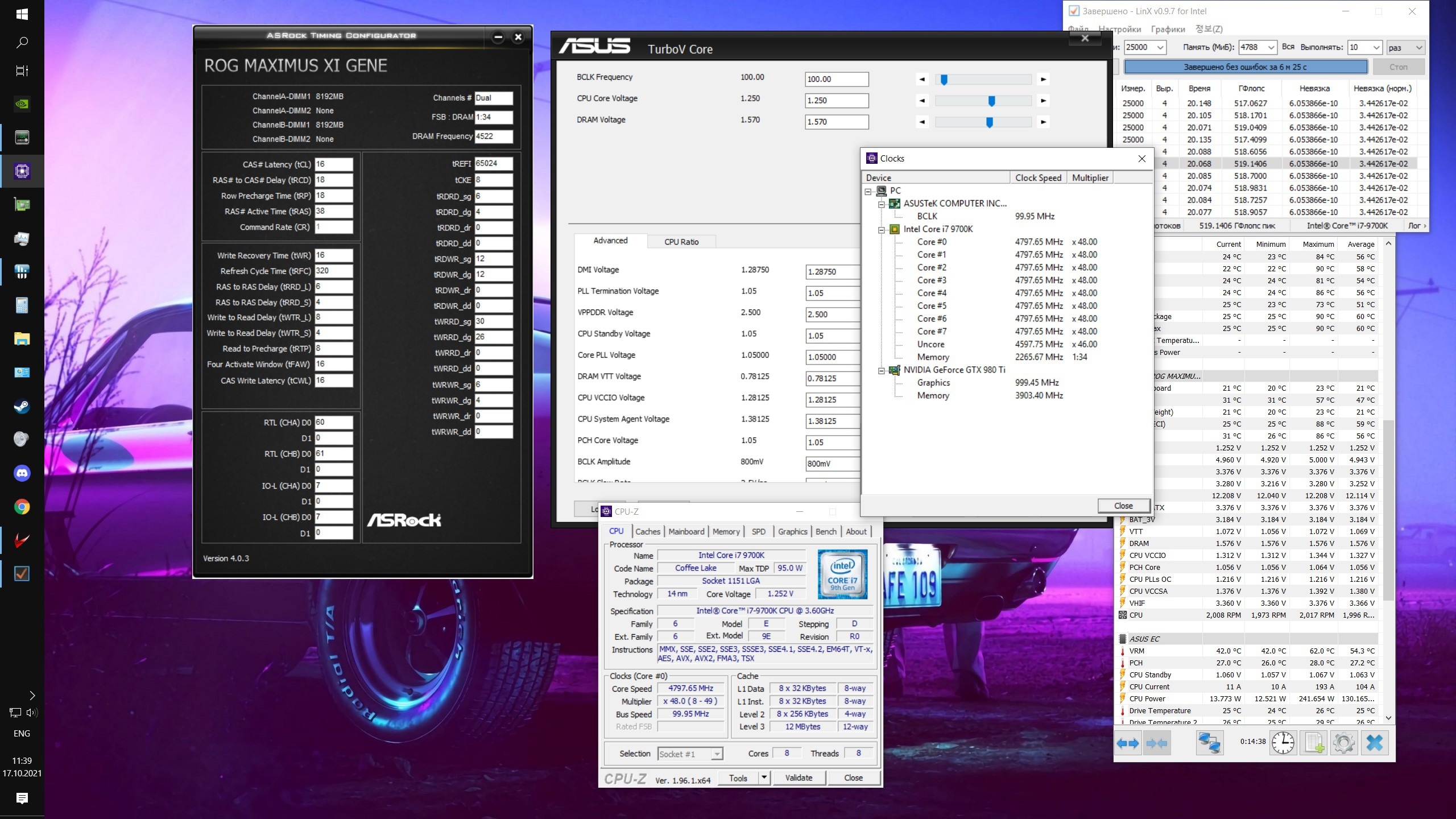The width and height of the screenshot is (1456, 819).
Task: Click HWiNFO log file spreadsheet icon
Action: pyautogui.click(x=1314, y=743)
